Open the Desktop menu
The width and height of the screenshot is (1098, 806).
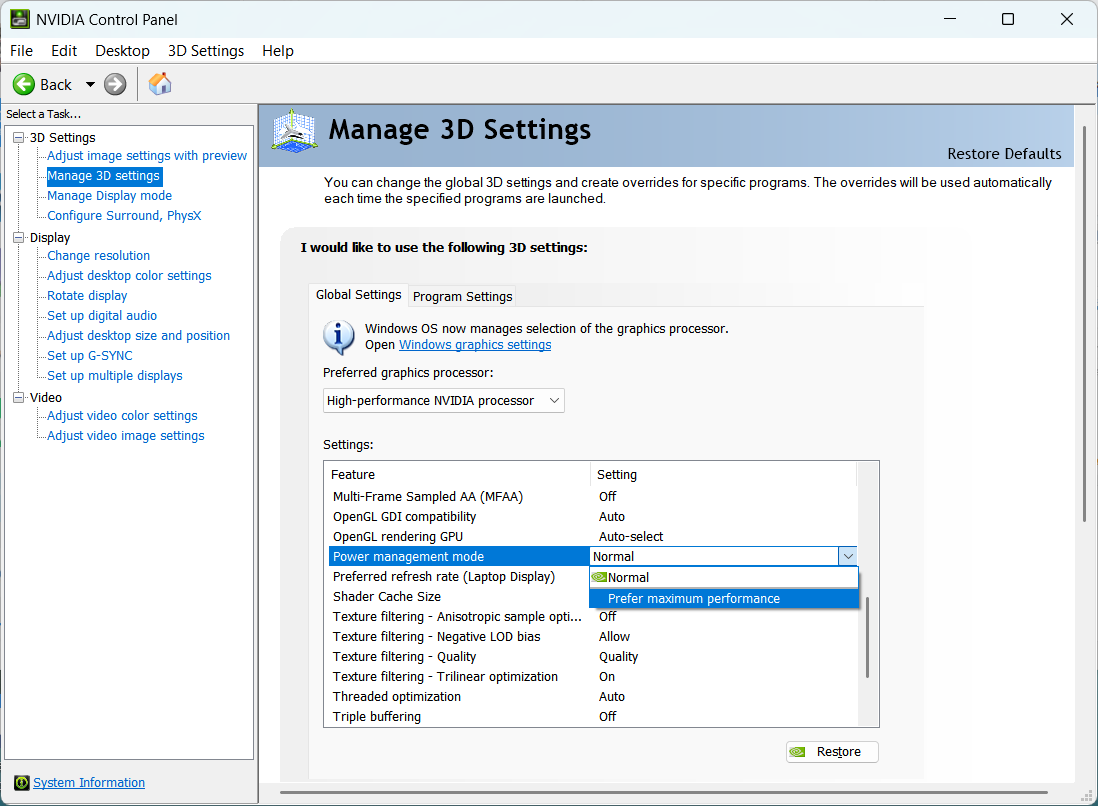pyautogui.click(x=122, y=50)
